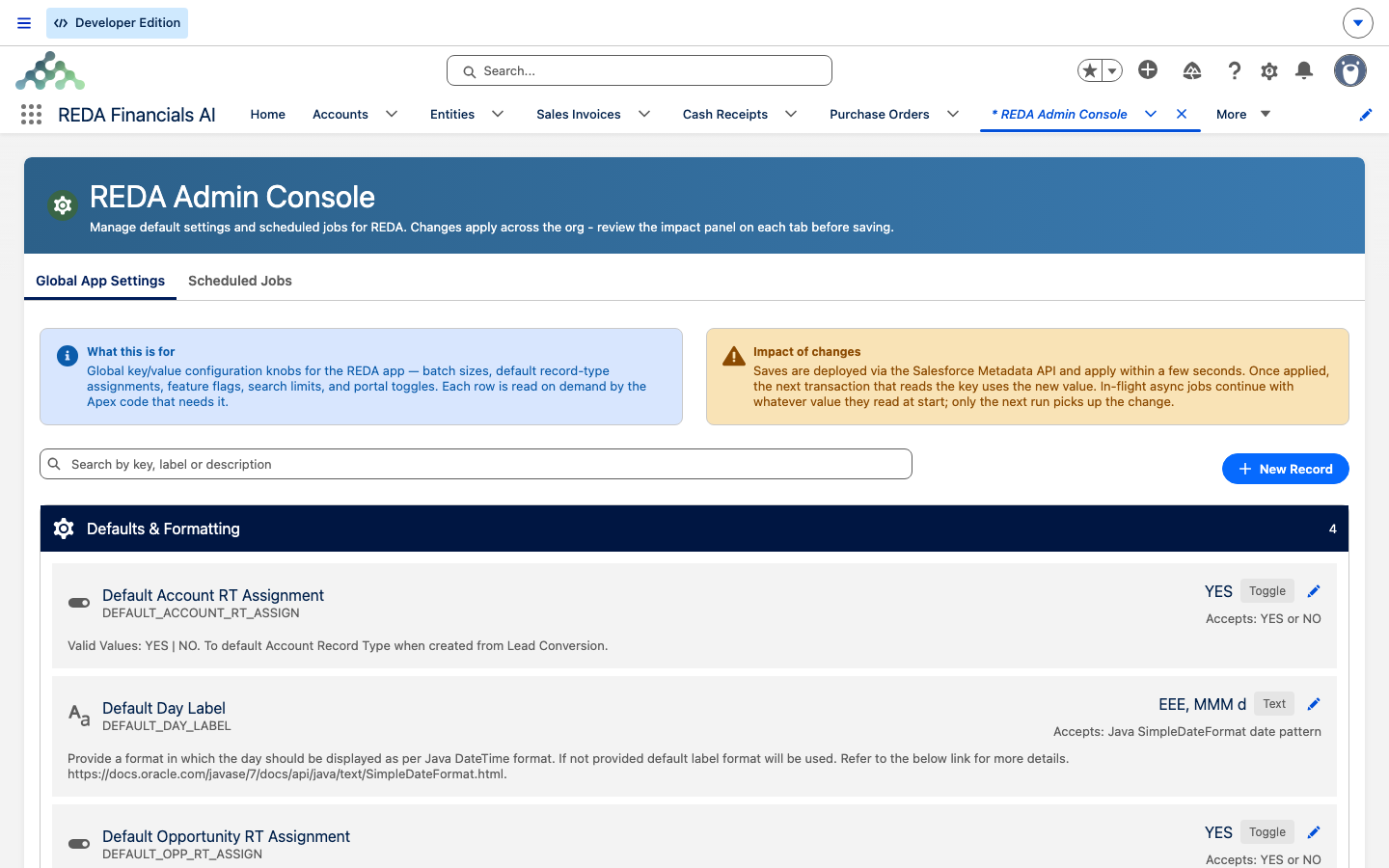Toggle icon for Default Account RT Assignment

point(79,603)
